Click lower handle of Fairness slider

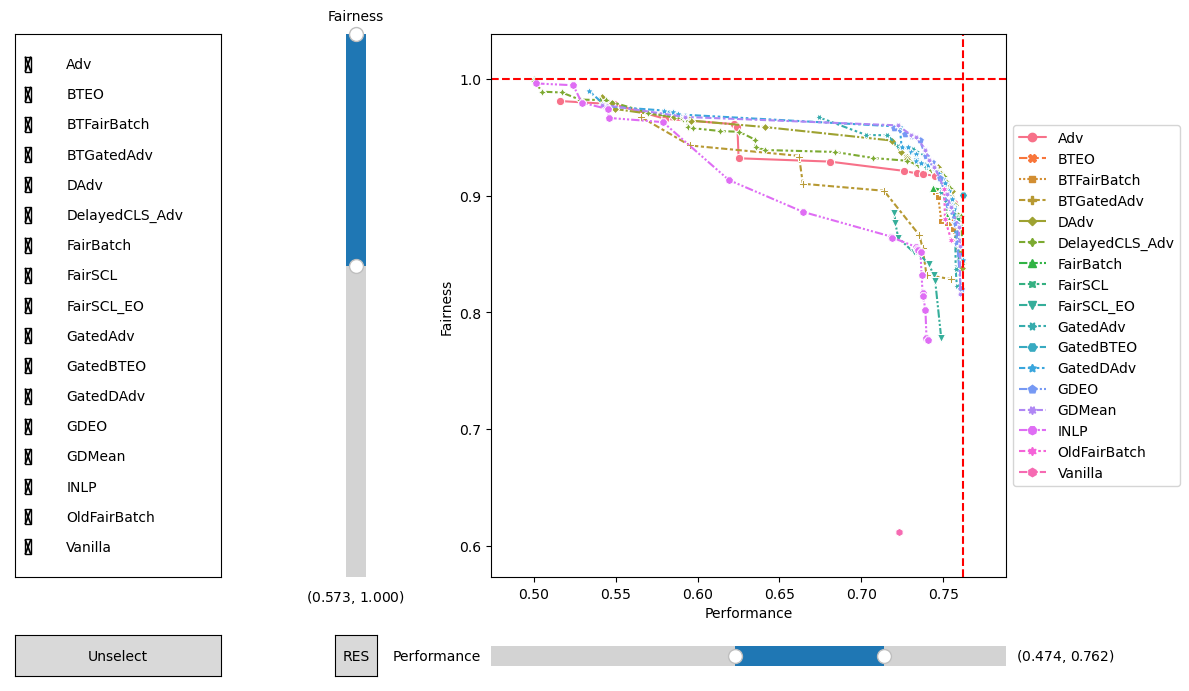pyautogui.click(x=356, y=266)
